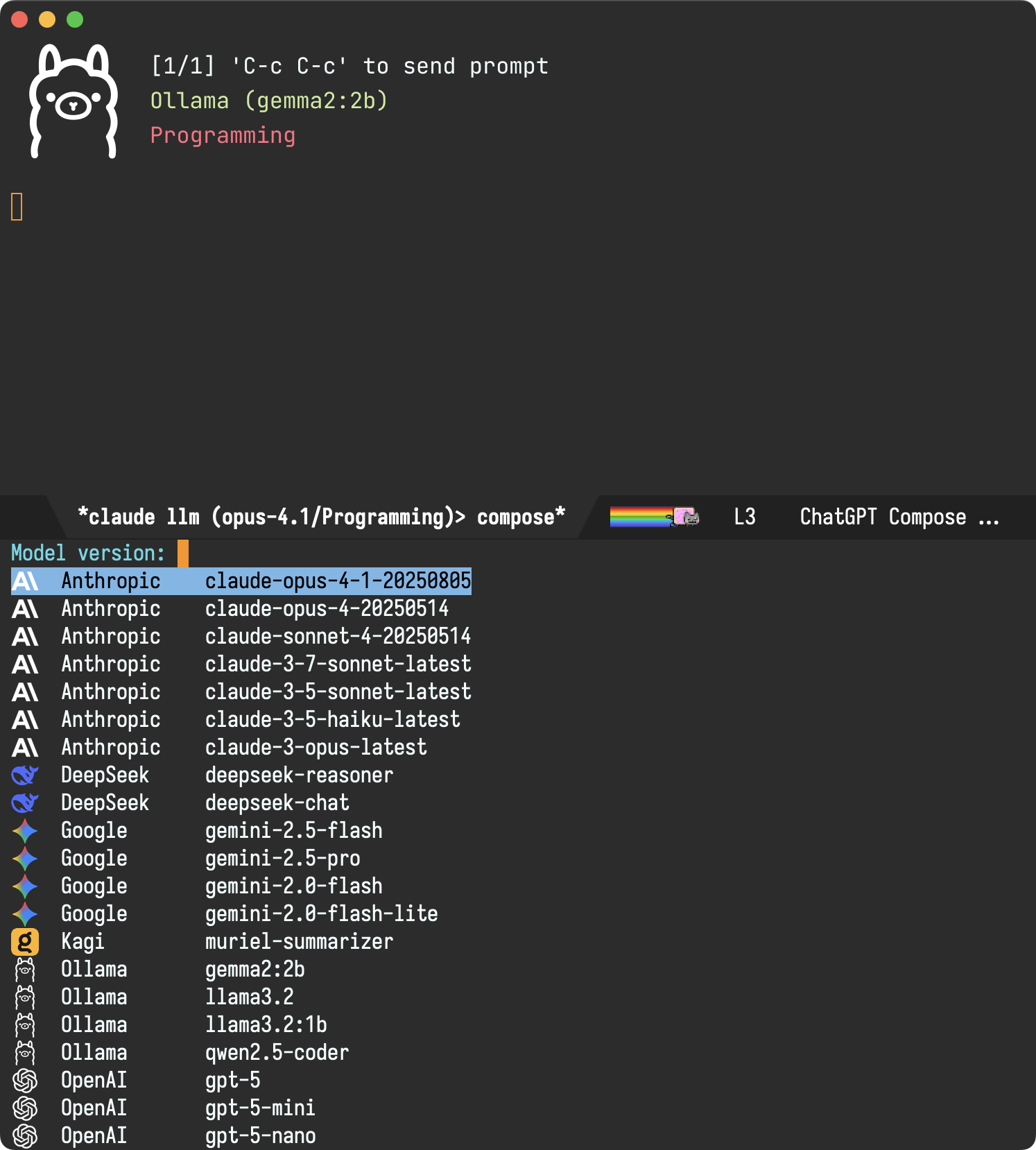Click Google Gemini icon beside gemini-2.5-flash
Viewport: 1036px width, 1150px height.
(x=25, y=830)
